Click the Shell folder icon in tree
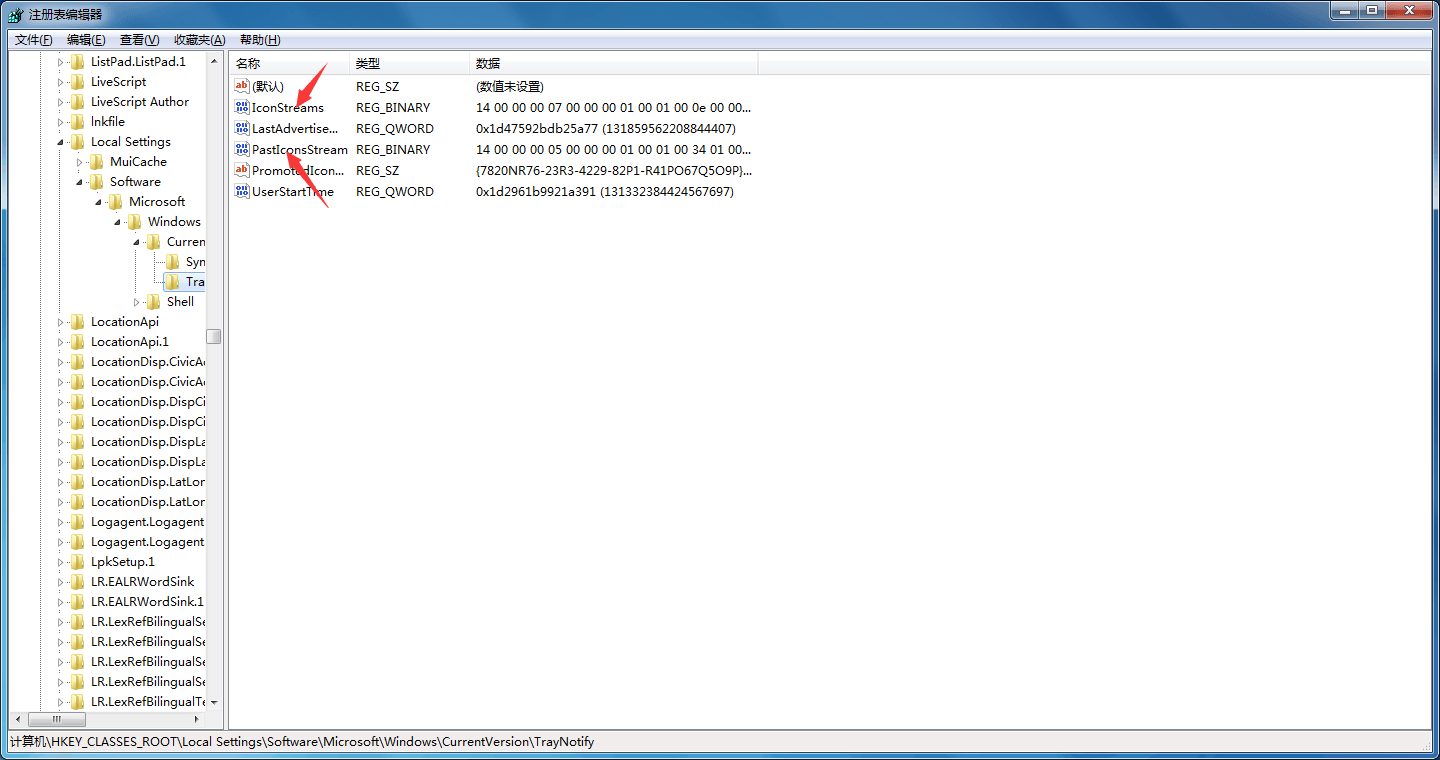The height and width of the screenshot is (760, 1440). 153,301
